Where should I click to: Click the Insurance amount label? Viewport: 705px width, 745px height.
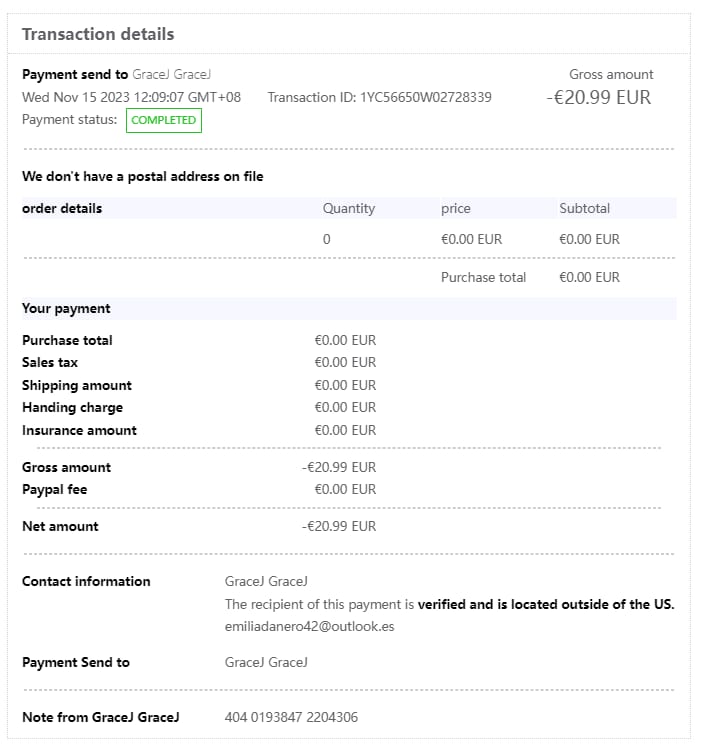[x=79, y=430]
